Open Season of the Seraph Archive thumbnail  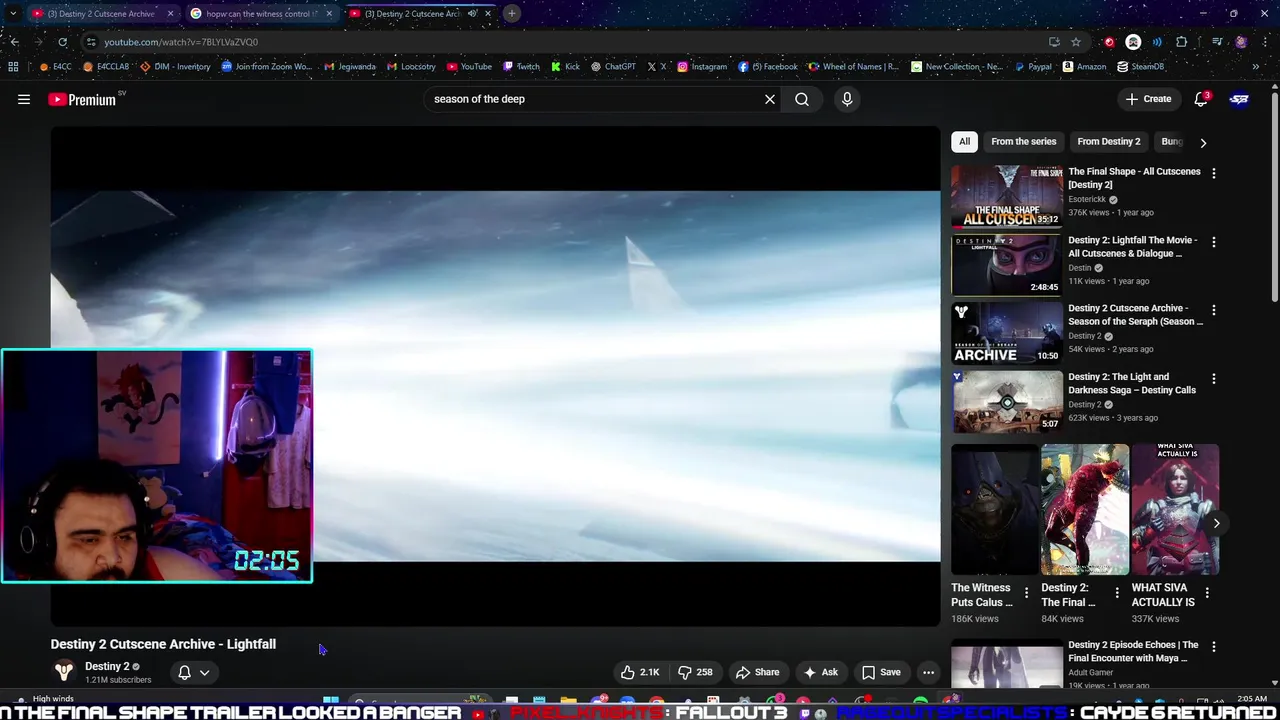1007,333
